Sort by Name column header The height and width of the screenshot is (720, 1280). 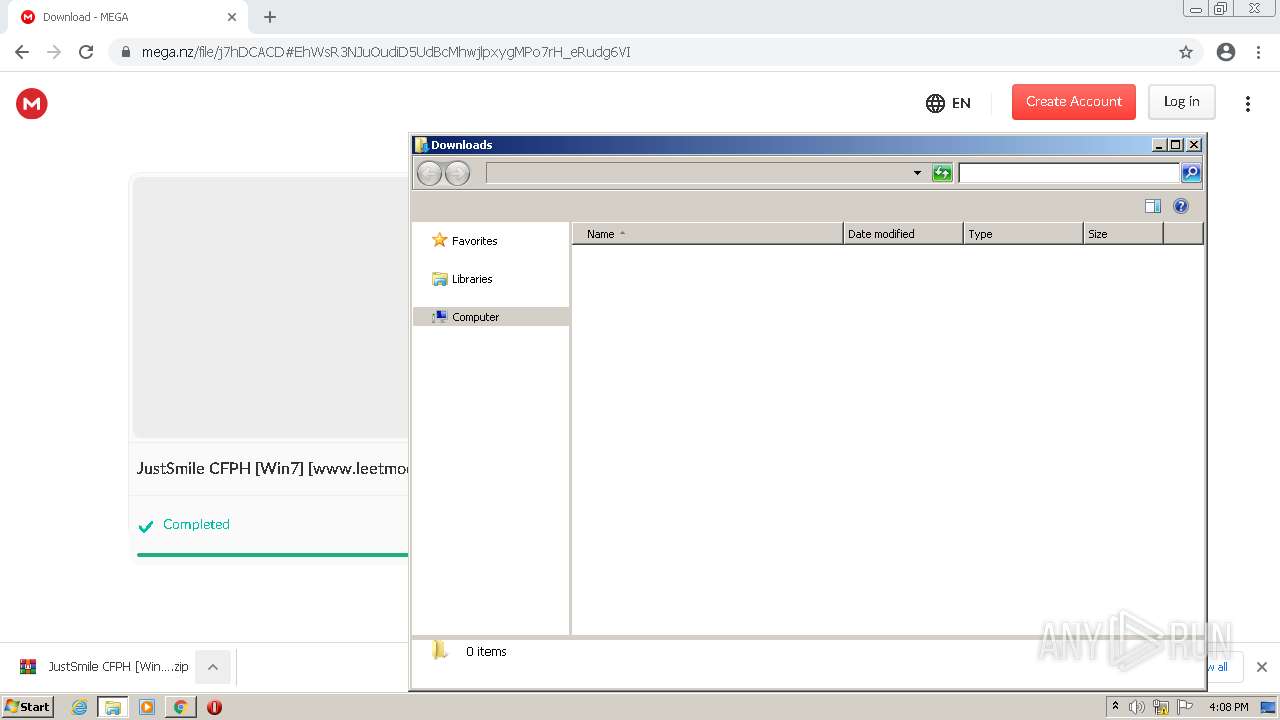[708, 234]
